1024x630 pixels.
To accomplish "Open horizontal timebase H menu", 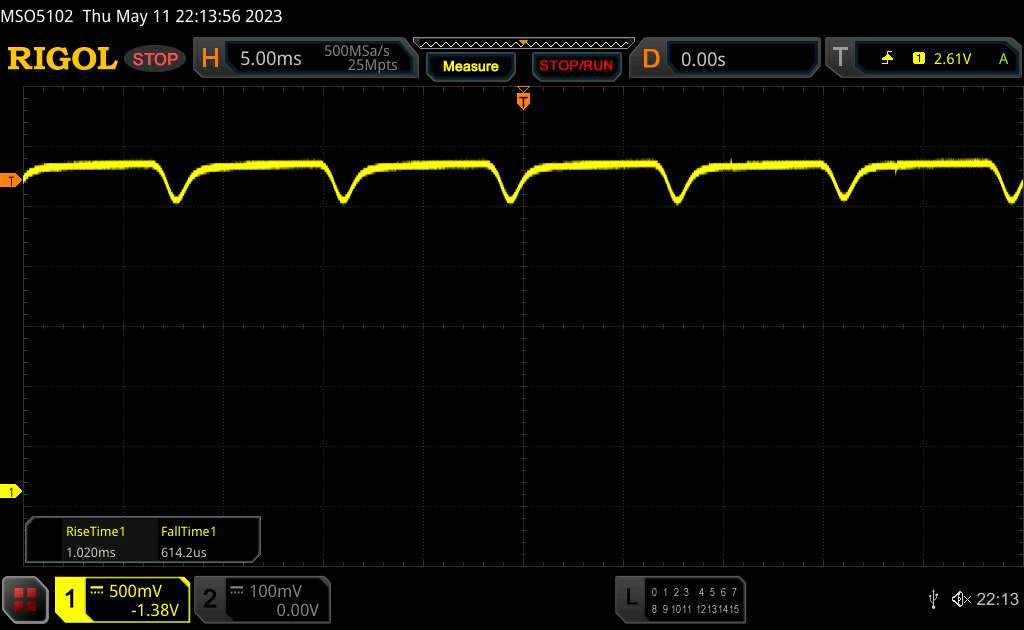I will click(x=210, y=59).
